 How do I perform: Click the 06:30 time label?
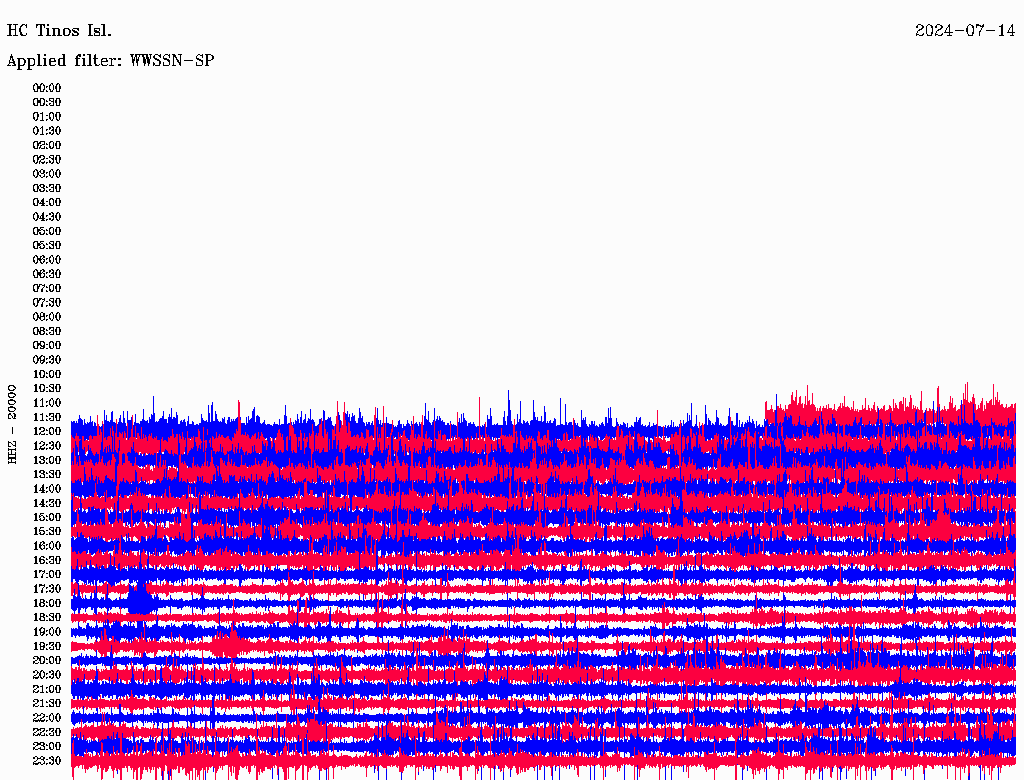47,274
